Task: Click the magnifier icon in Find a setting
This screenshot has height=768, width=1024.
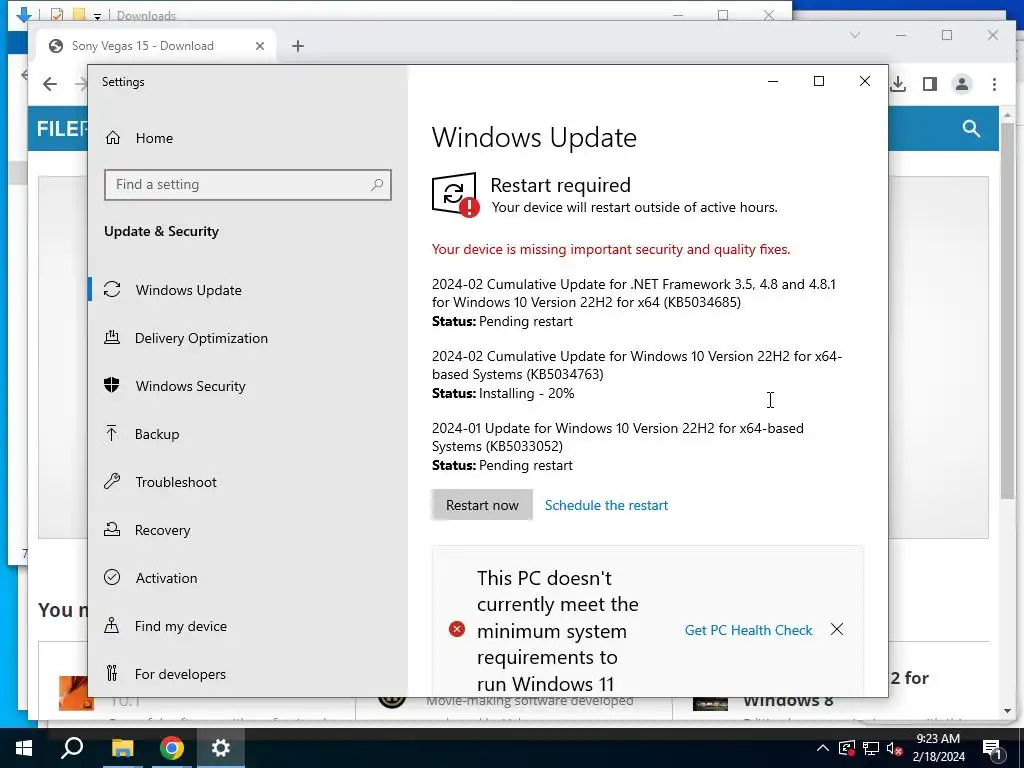Action: tap(377, 185)
